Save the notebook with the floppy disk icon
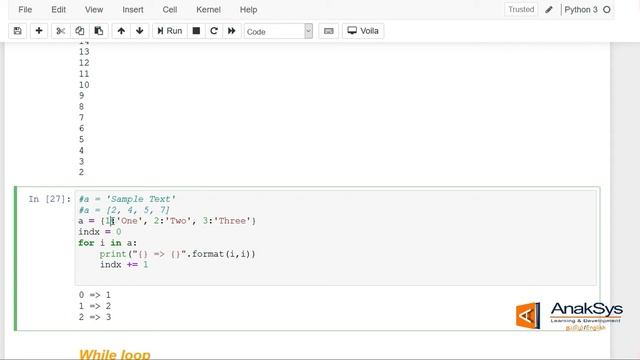 click(18, 31)
